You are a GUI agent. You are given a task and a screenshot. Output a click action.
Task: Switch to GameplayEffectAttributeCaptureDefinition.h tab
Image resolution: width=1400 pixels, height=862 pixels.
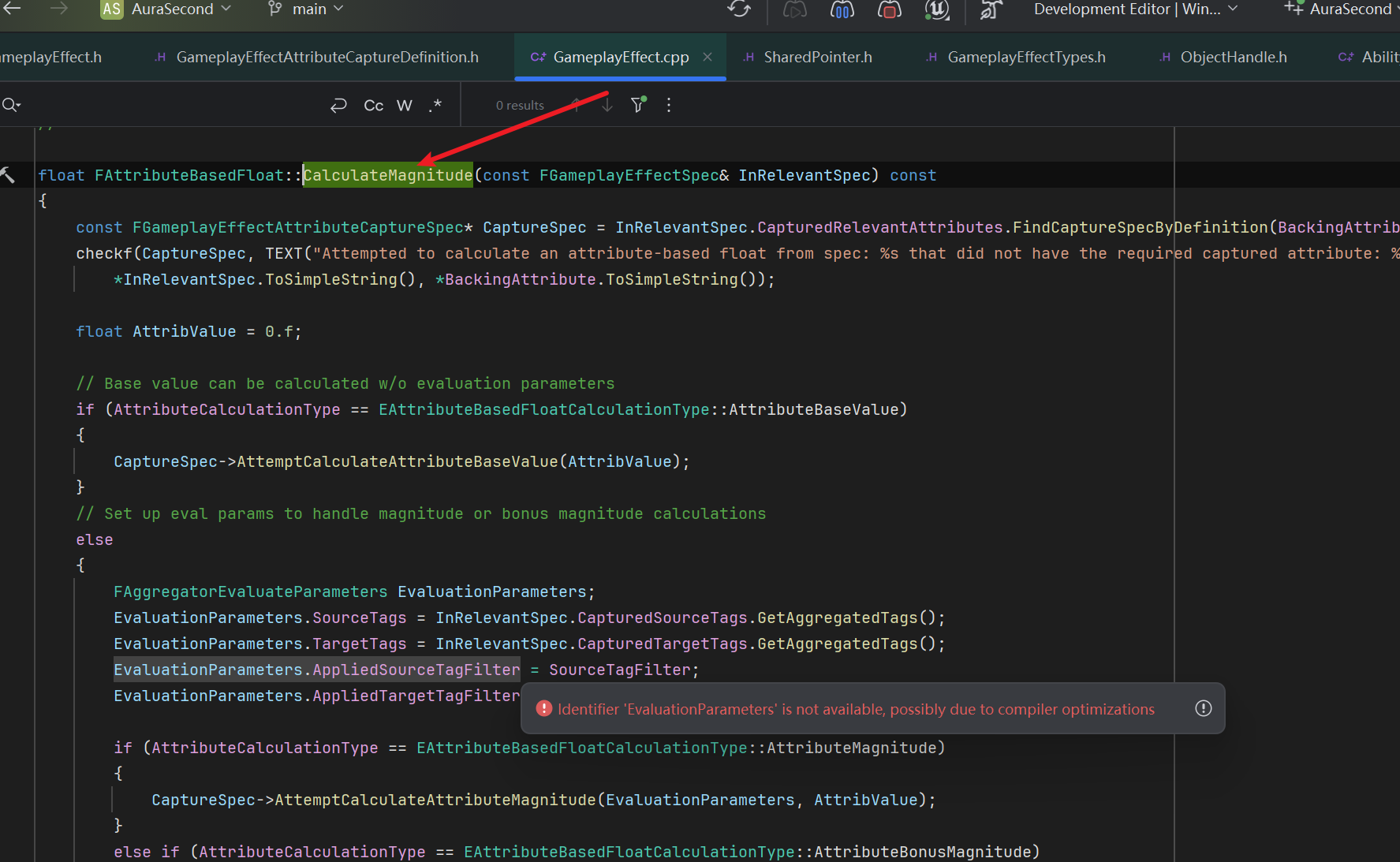317,57
